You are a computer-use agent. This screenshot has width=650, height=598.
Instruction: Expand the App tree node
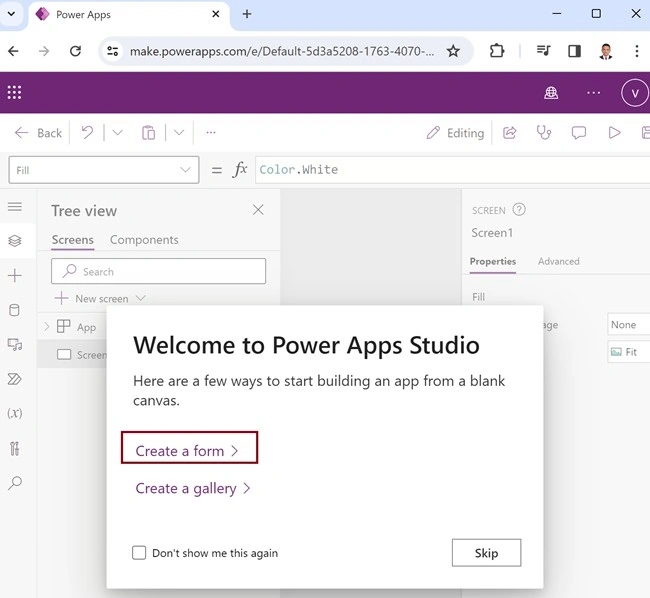(46, 327)
